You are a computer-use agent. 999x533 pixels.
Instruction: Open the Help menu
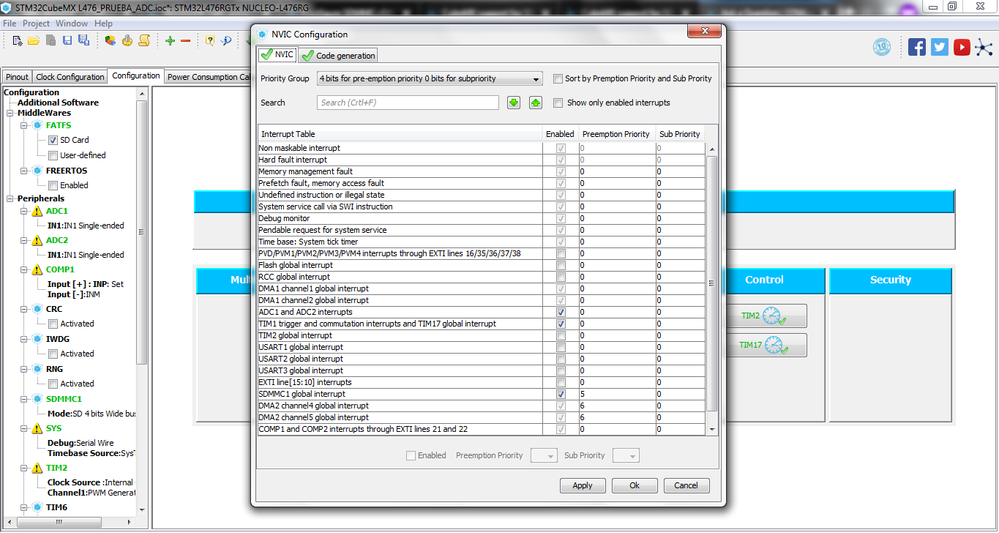104,24
